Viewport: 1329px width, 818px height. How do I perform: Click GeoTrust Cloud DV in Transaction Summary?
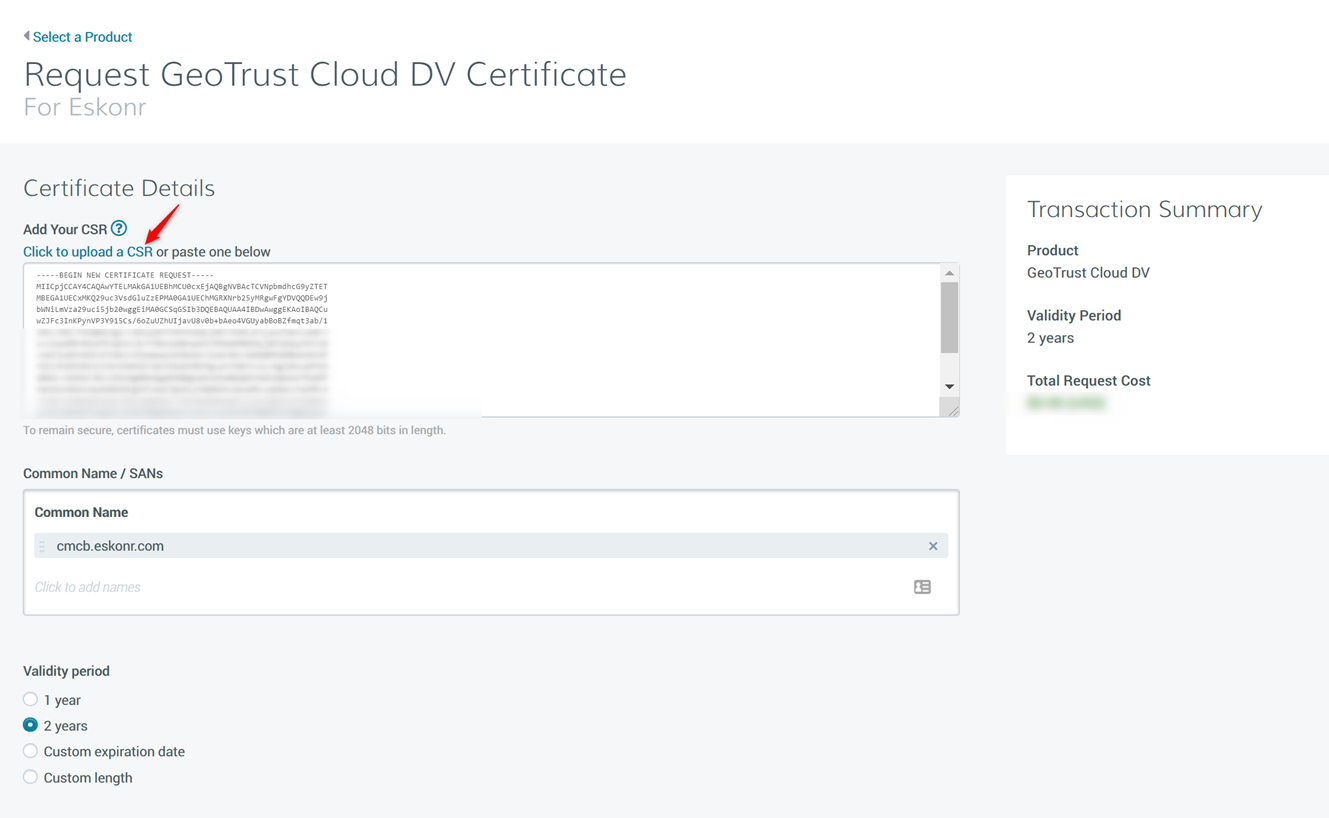coord(1088,273)
